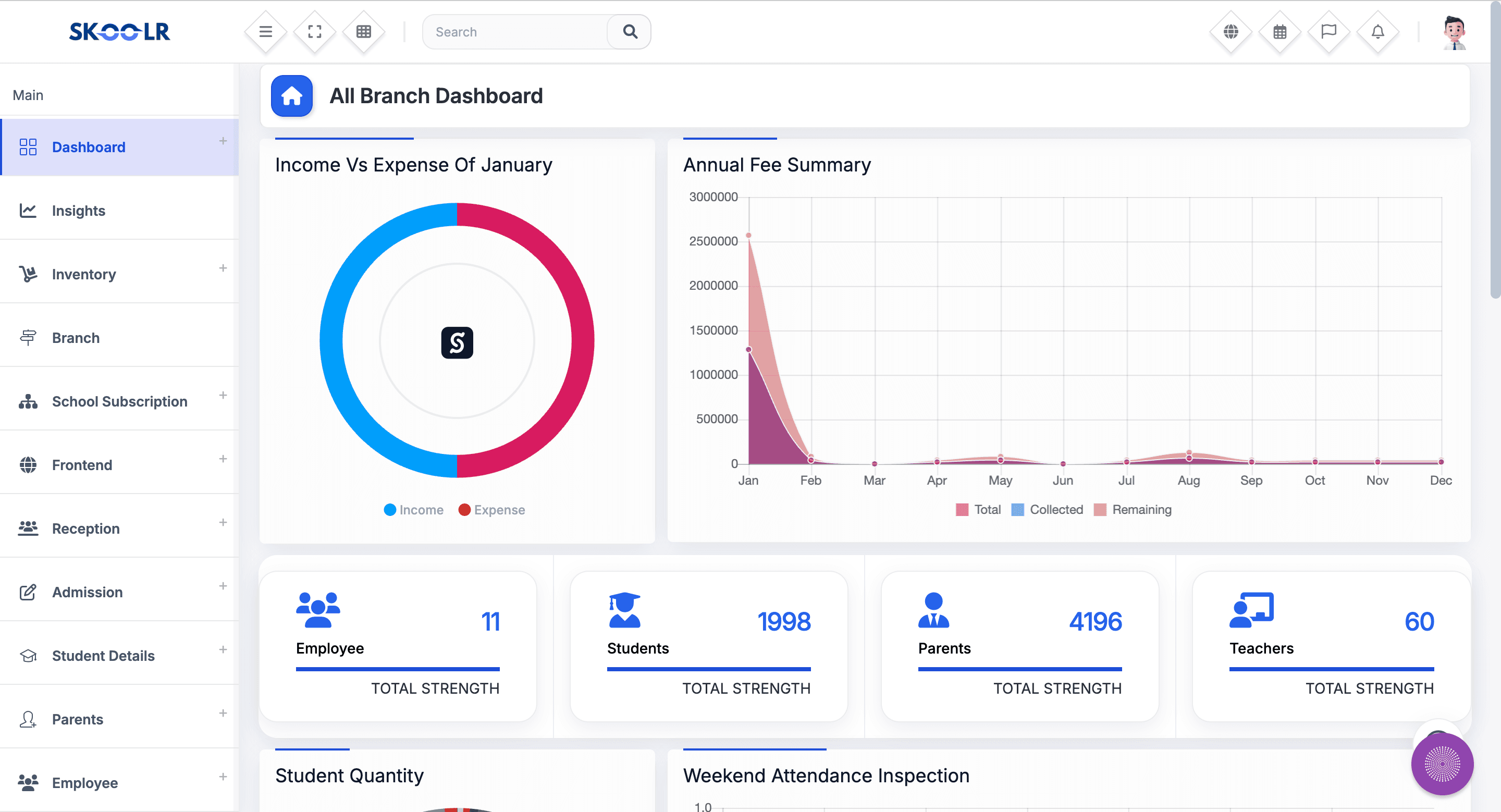The image size is (1501, 812).
Task: Enter fullscreen mode using the expand icon
Action: (314, 31)
